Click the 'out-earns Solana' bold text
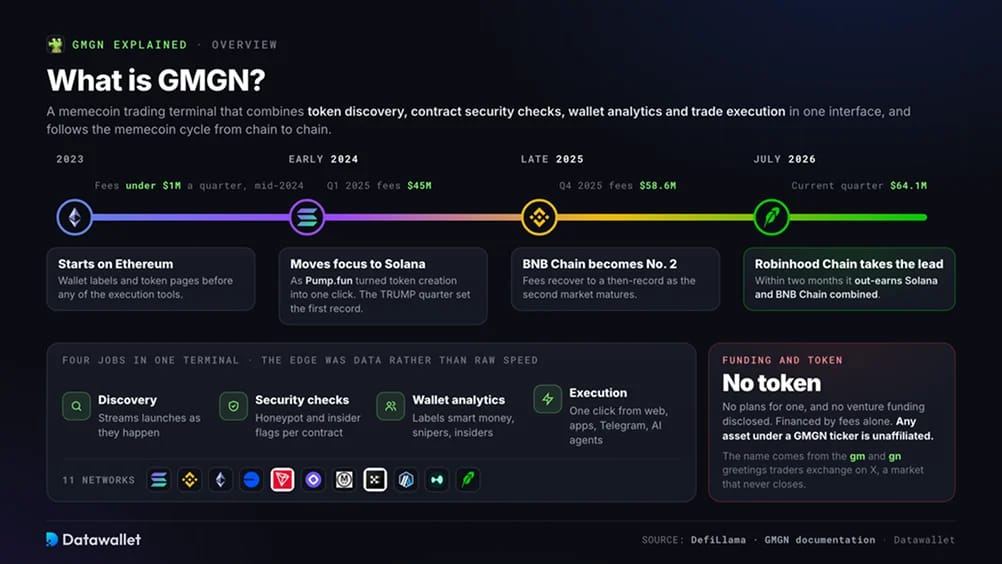 896,281
